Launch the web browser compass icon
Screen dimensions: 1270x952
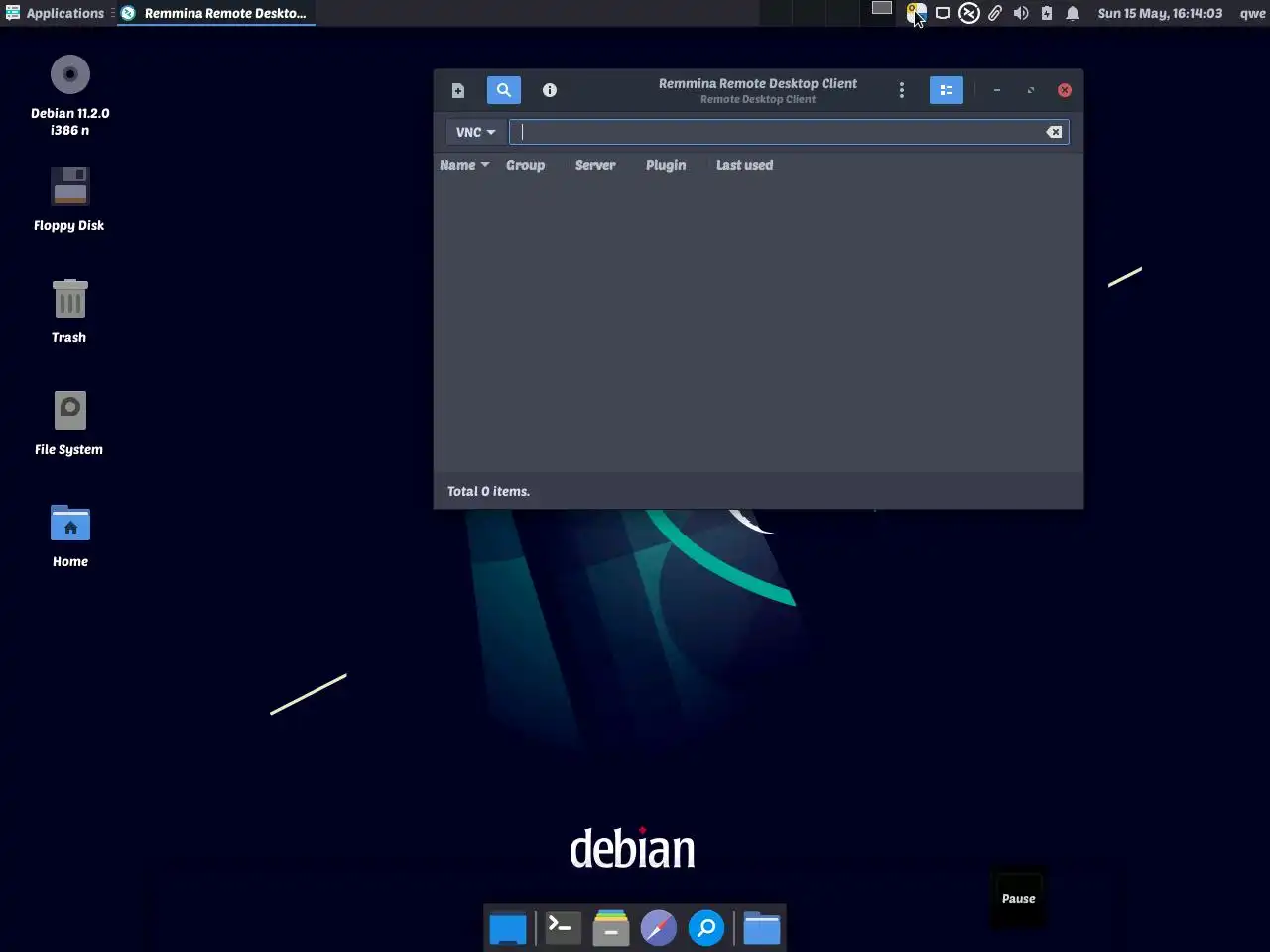click(x=659, y=928)
